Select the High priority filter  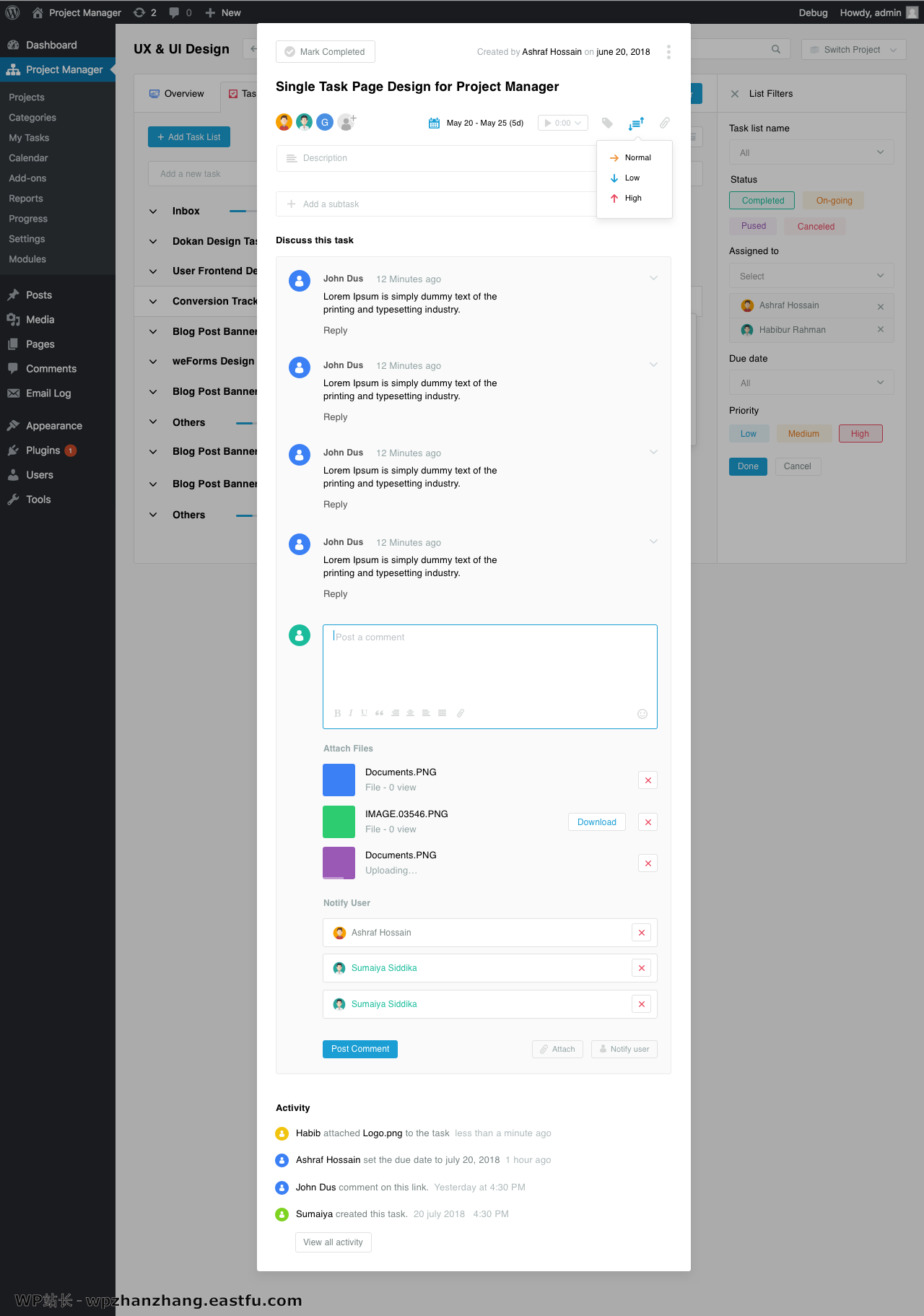tap(860, 434)
